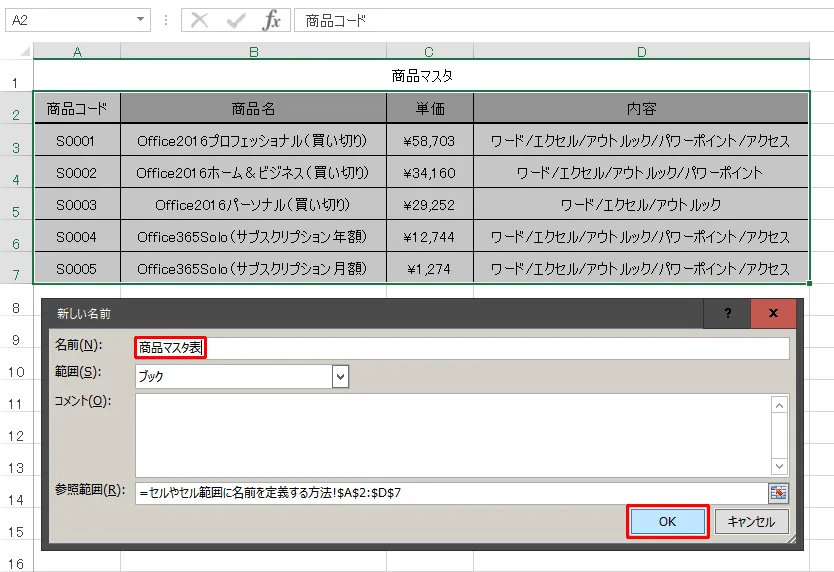Click Office2016ホーム＆ビジネス product cell
The height and width of the screenshot is (572, 834).
point(254,172)
